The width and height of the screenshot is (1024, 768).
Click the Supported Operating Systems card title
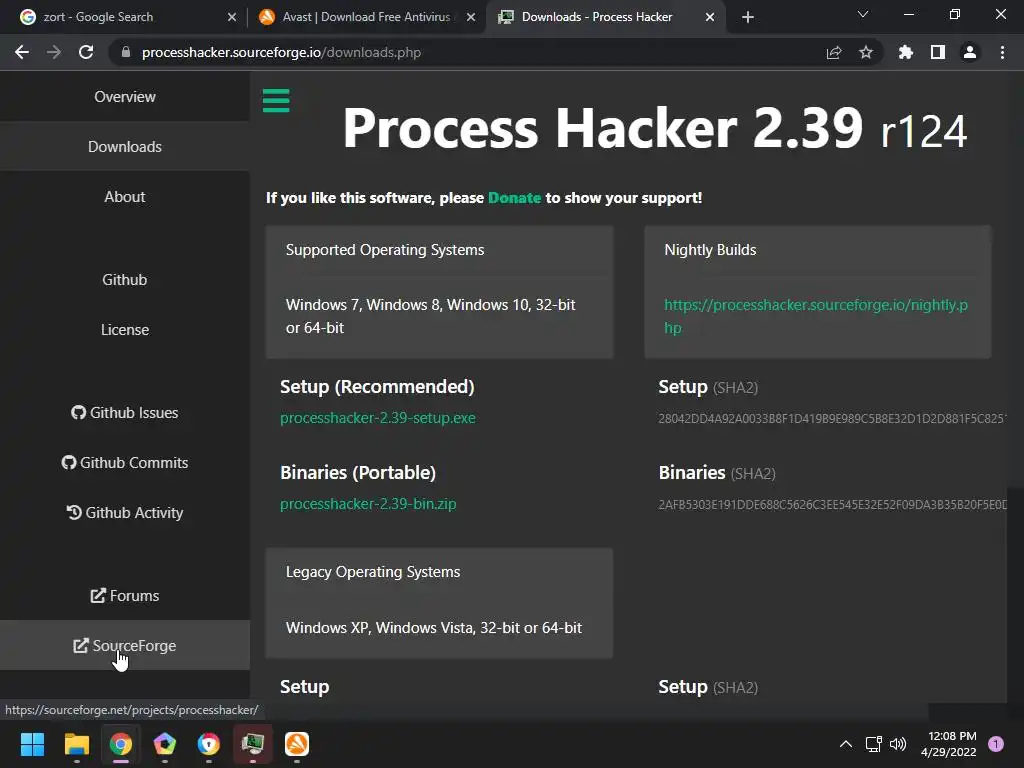point(385,250)
